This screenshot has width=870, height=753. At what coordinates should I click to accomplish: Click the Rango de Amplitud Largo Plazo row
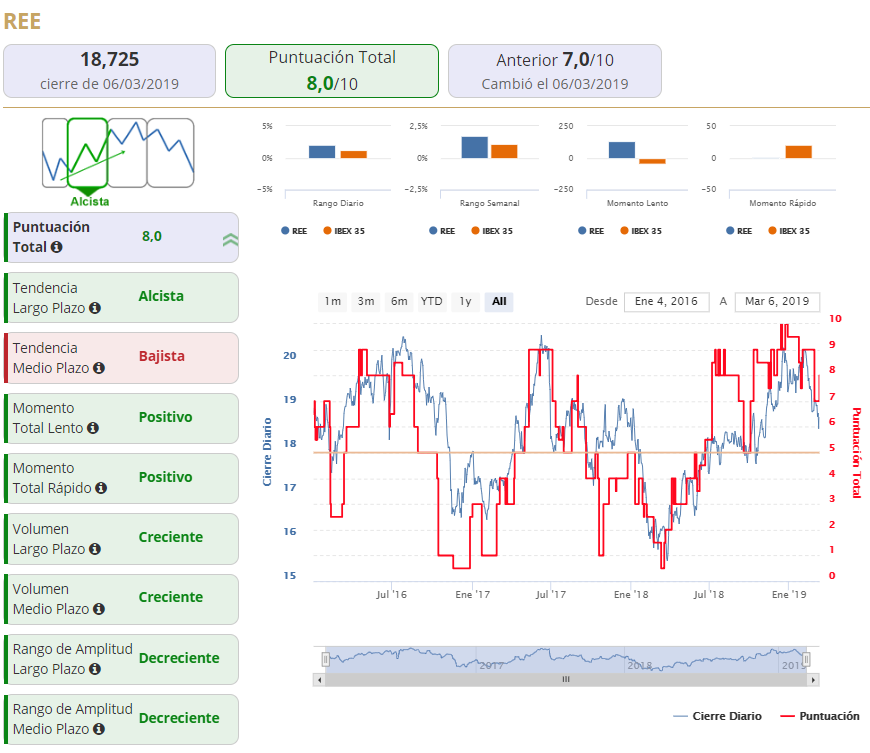coord(122,659)
